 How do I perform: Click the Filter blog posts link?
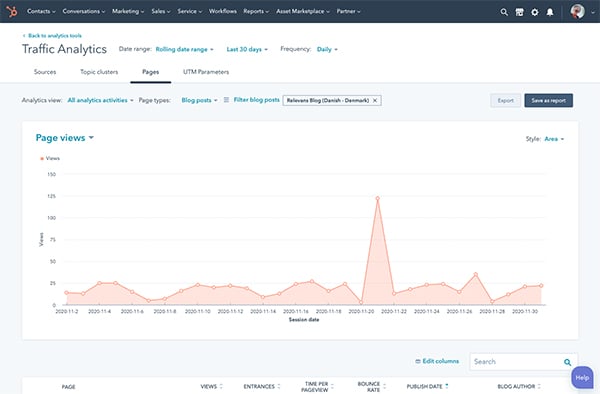coord(256,100)
